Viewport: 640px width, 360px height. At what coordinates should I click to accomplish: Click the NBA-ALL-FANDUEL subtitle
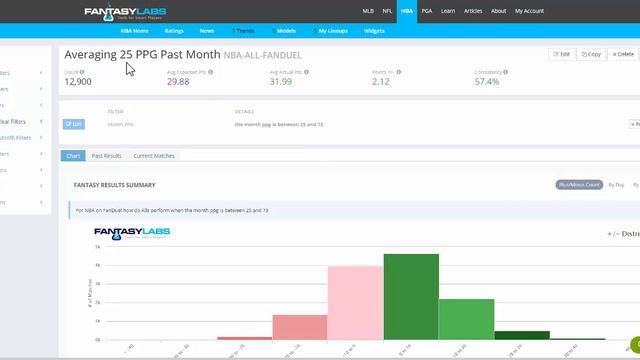click(262, 55)
